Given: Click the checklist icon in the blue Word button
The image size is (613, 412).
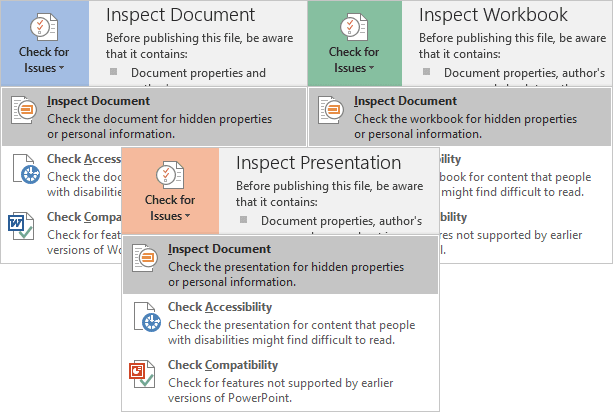Looking at the screenshot, I should pyautogui.click(x=44, y=27).
